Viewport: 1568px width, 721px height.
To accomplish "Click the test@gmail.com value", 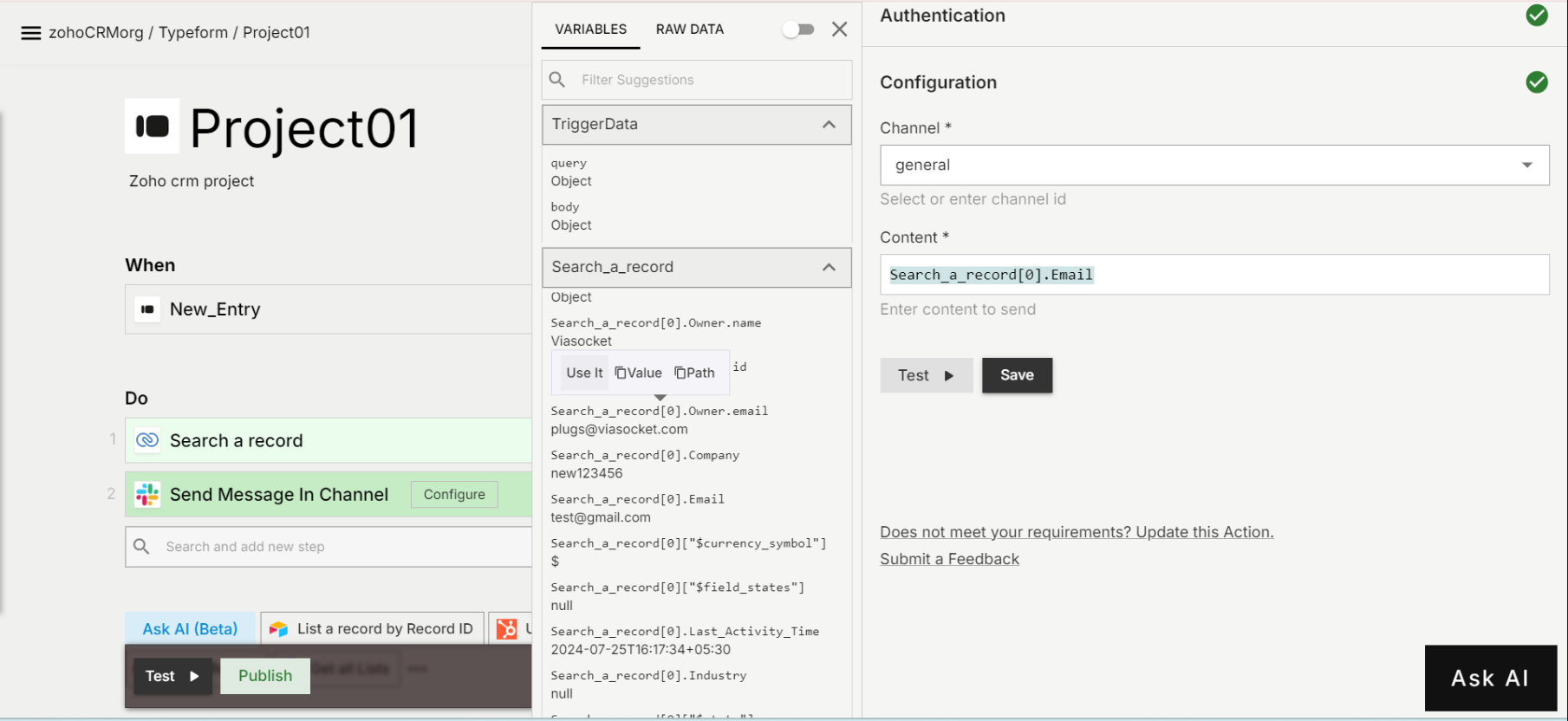I will click(601, 517).
